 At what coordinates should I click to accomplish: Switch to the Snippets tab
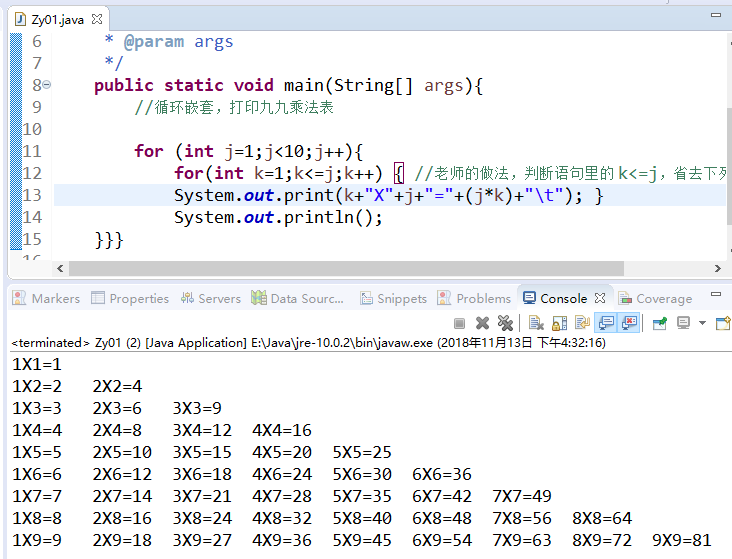coord(394,298)
